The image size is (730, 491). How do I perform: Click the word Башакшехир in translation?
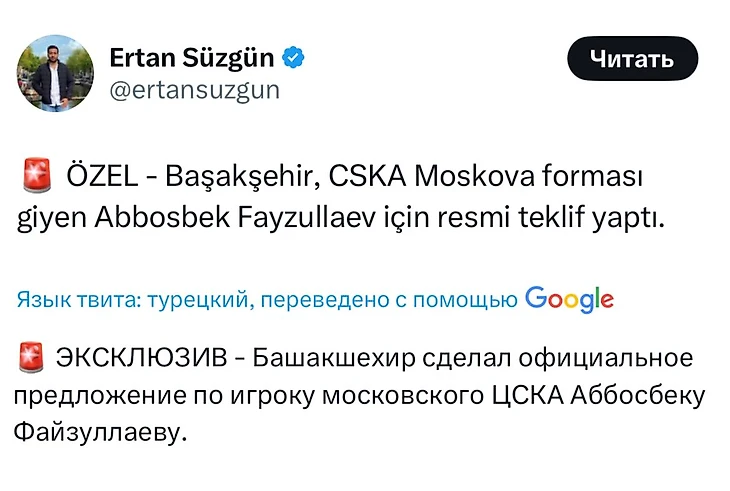pos(334,358)
